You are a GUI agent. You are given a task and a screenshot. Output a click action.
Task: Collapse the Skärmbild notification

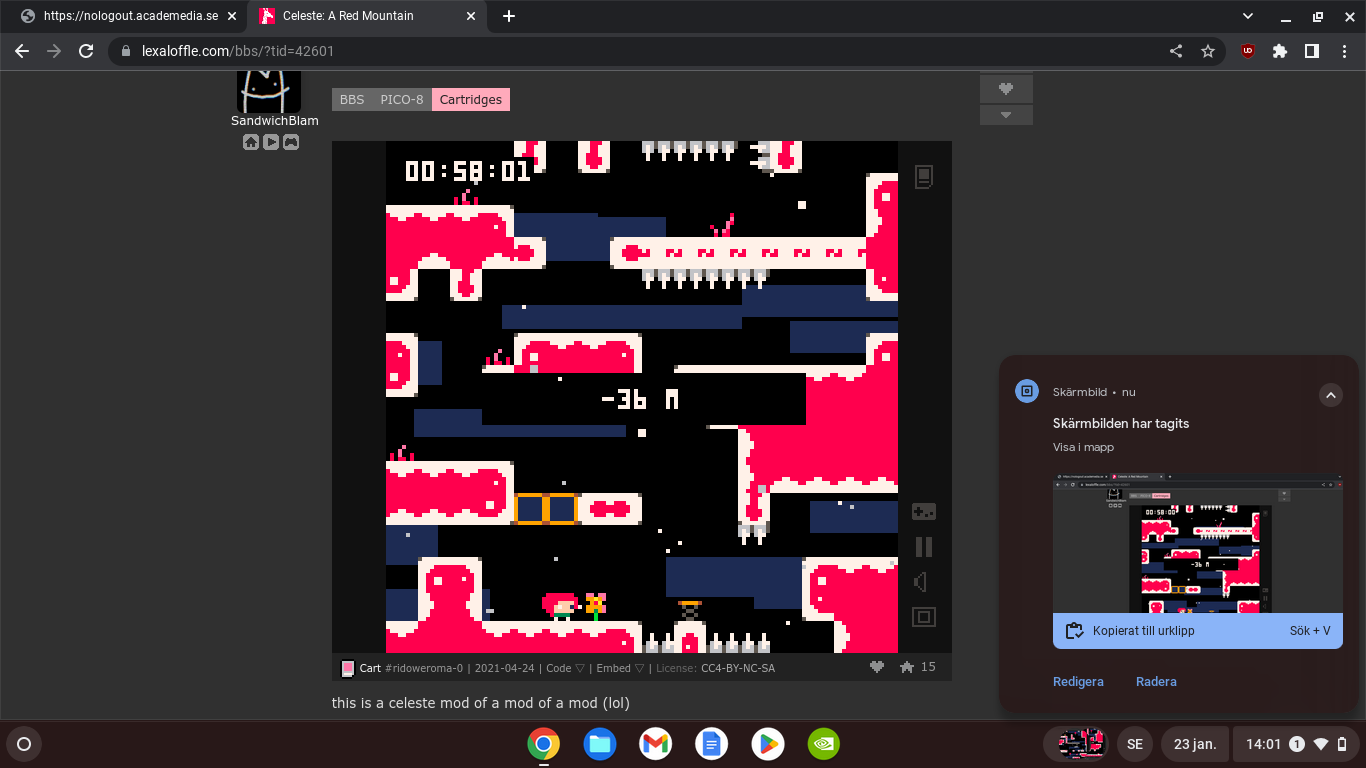pos(1330,395)
